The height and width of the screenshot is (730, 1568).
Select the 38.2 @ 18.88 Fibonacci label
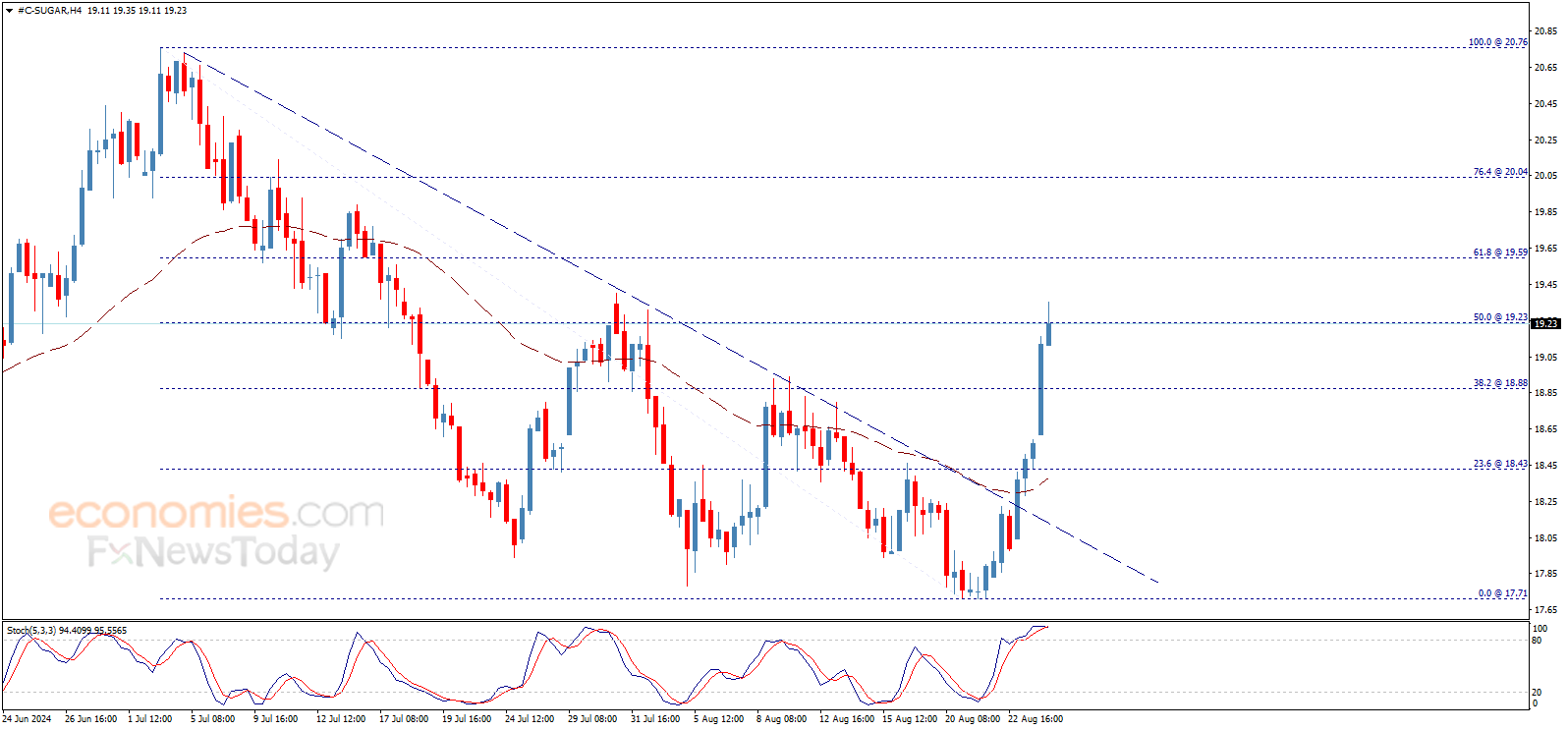[1500, 383]
